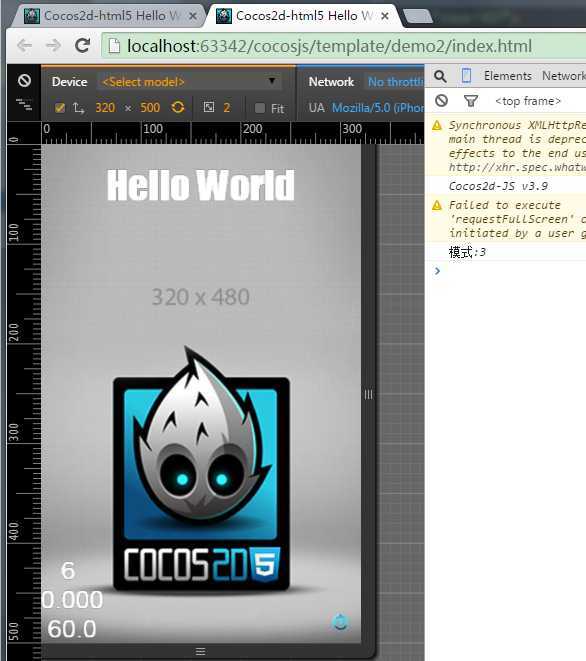The width and height of the screenshot is (586, 661).
Task: Toggle device mode phone icon
Action: [x=466, y=76]
